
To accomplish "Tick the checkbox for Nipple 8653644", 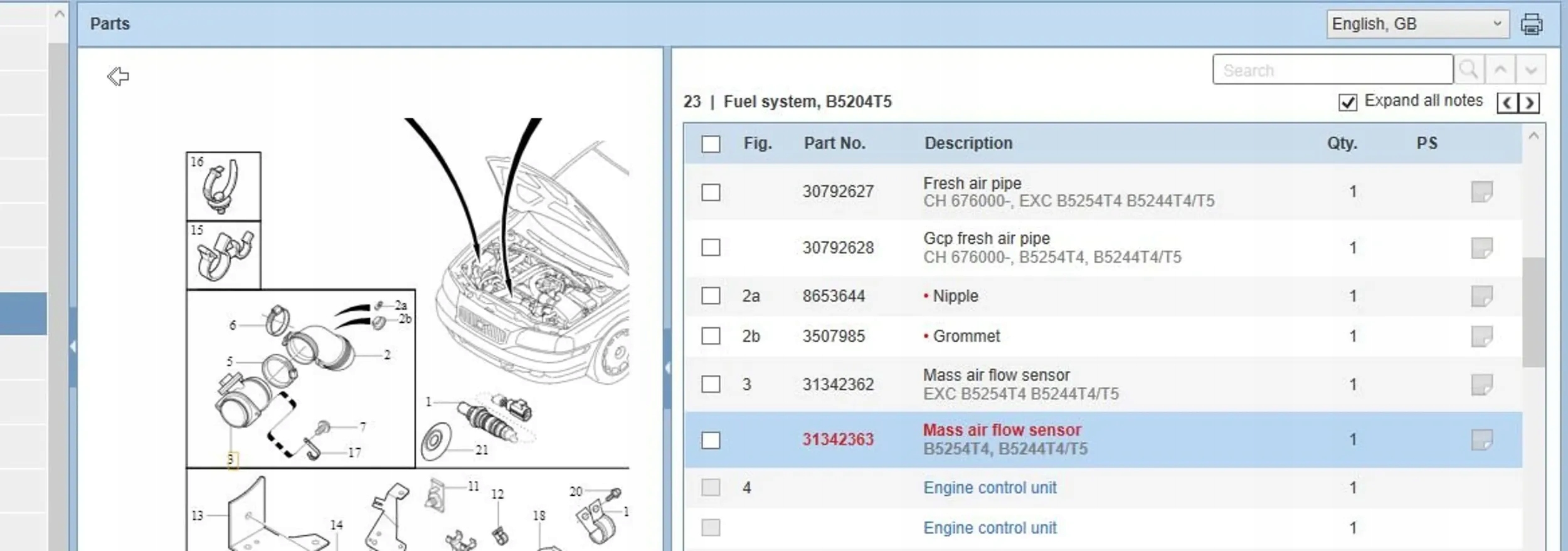I will [x=711, y=296].
